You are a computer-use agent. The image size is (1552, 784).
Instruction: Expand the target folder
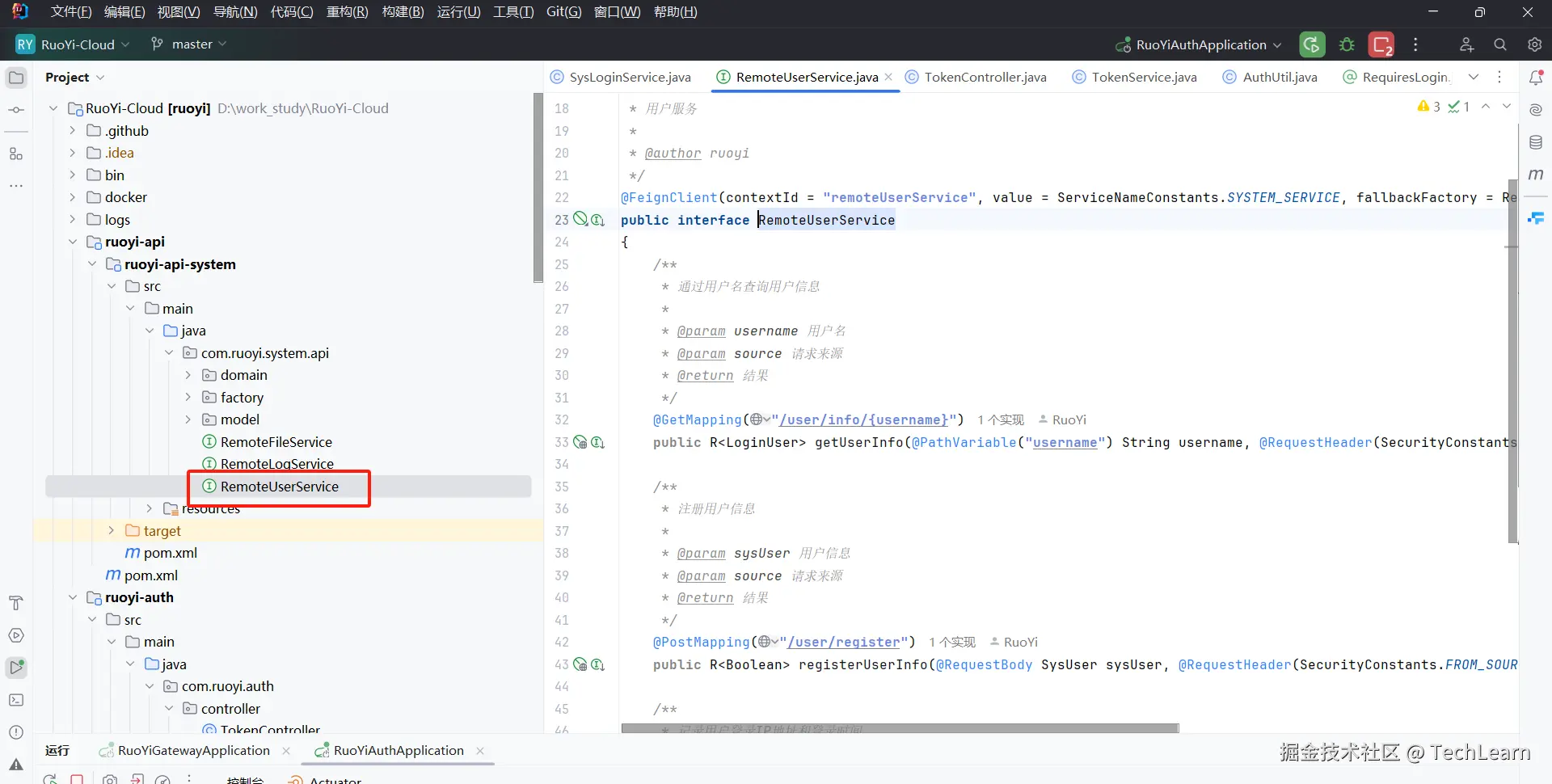point(111,531)
